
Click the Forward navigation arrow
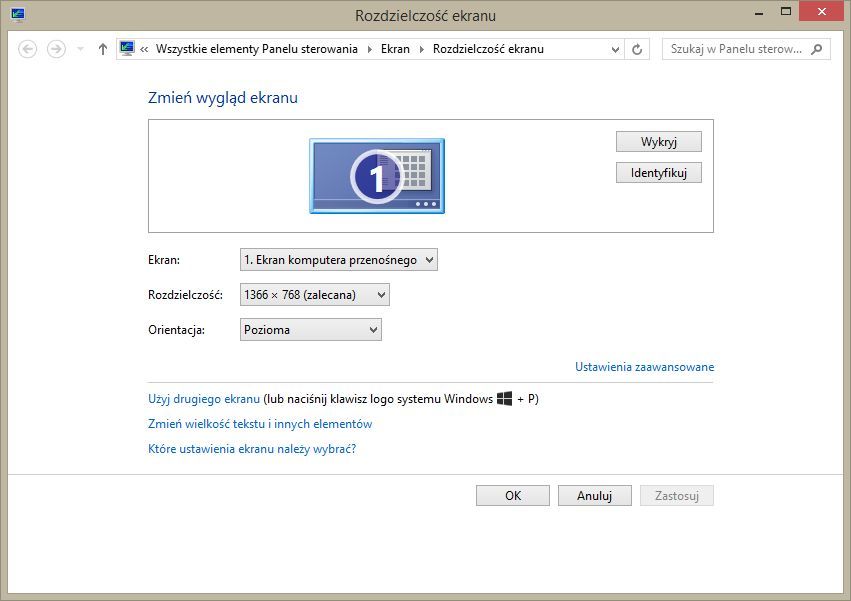coord(56,49)
